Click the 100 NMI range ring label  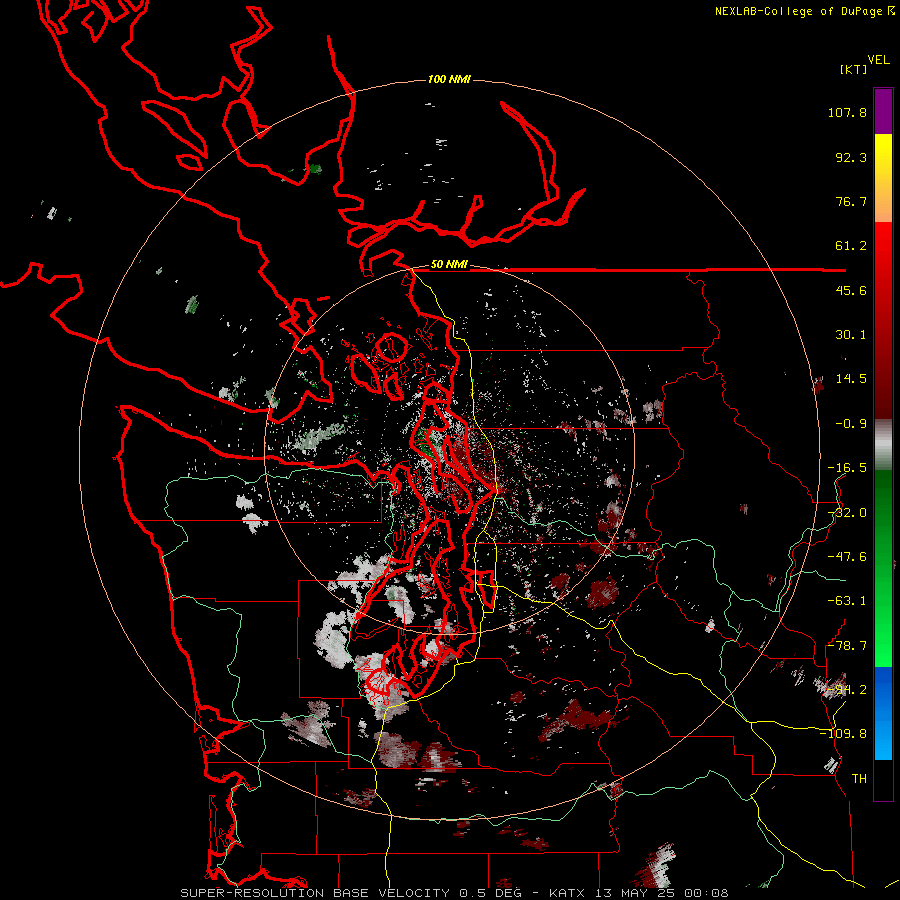[x=449, y=79]
